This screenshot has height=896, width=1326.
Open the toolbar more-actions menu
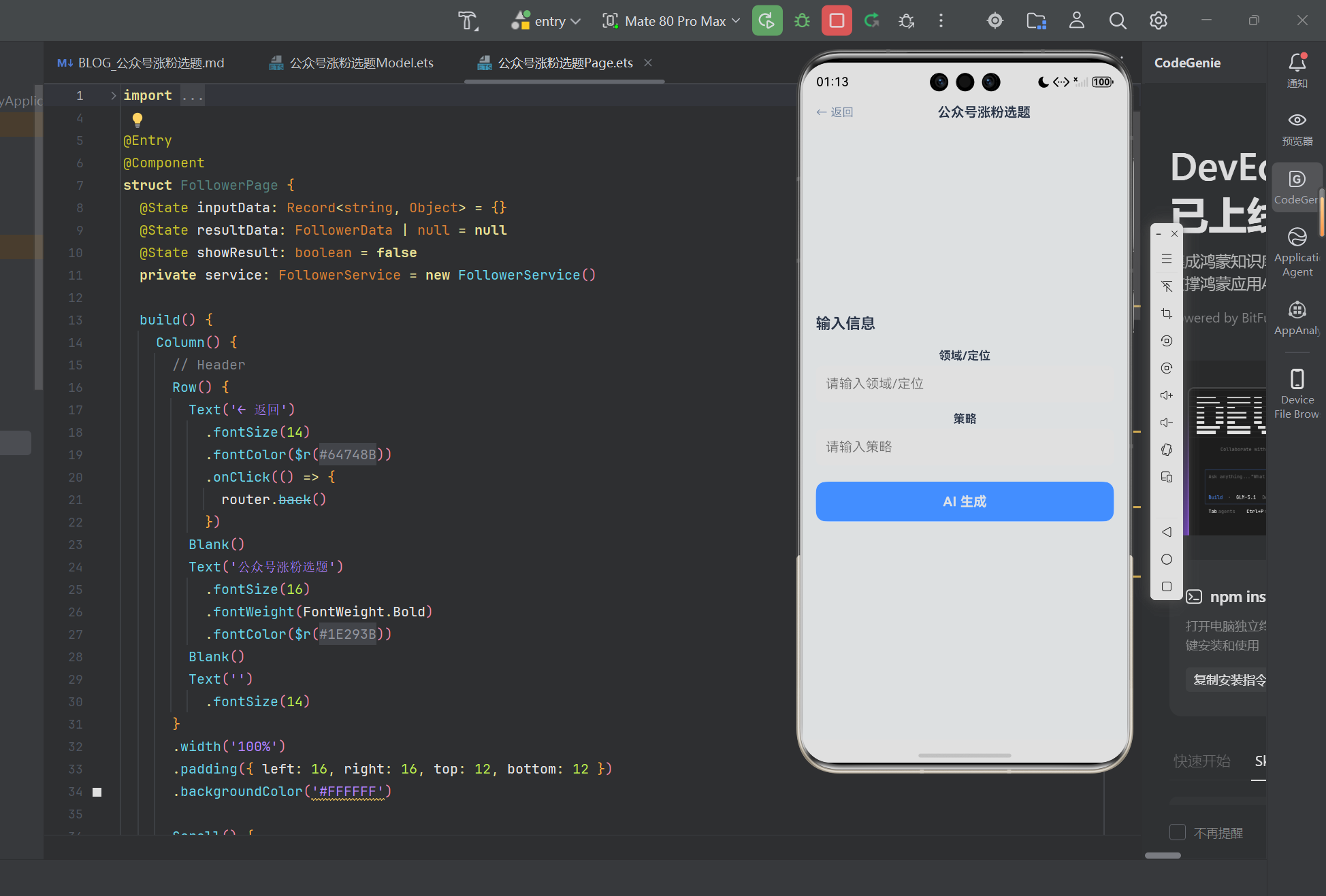tap(941, 21)
